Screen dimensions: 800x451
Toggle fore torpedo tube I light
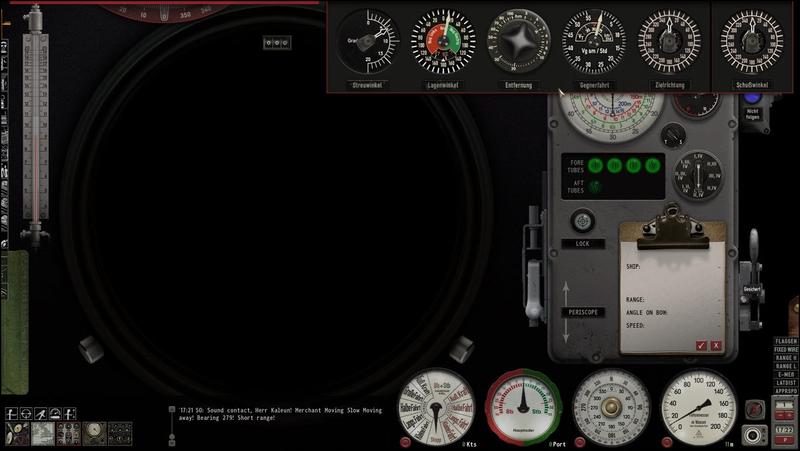[x=595, y=165]
